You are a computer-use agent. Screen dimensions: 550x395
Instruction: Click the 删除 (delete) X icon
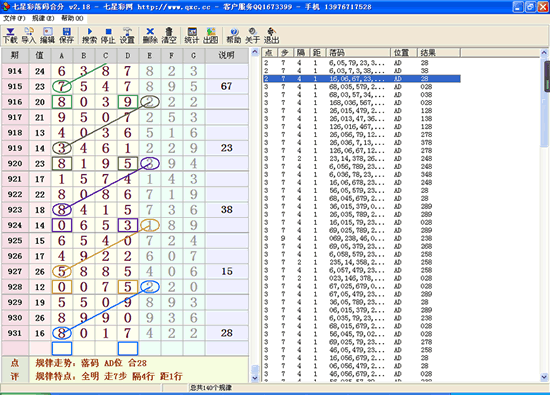pos(150,35)
